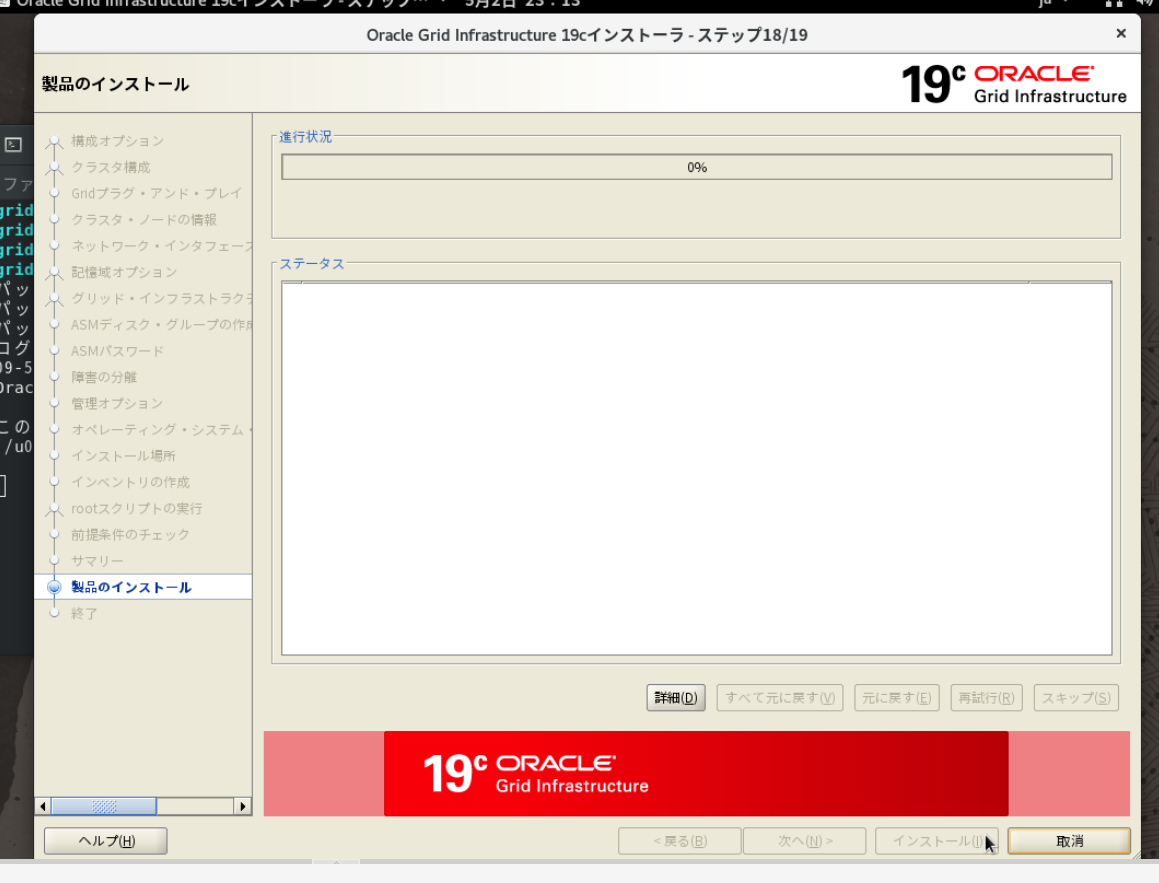The width and height of the screenshot is (1159, 883).
Task: Select the 製品のインストール current step
Action: [132, 587]
